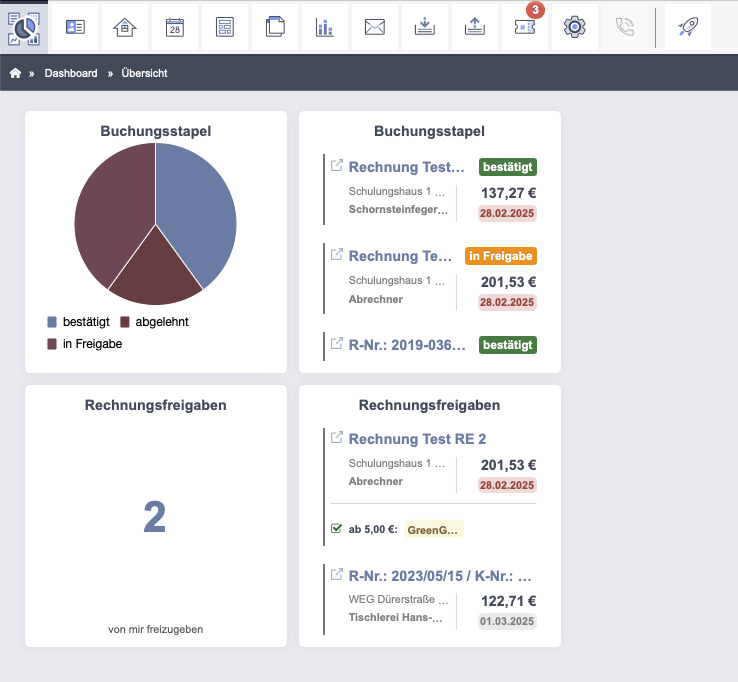Click the orange in Freigabe badge
Screen dimensions: 738x682
click(501, 256)
